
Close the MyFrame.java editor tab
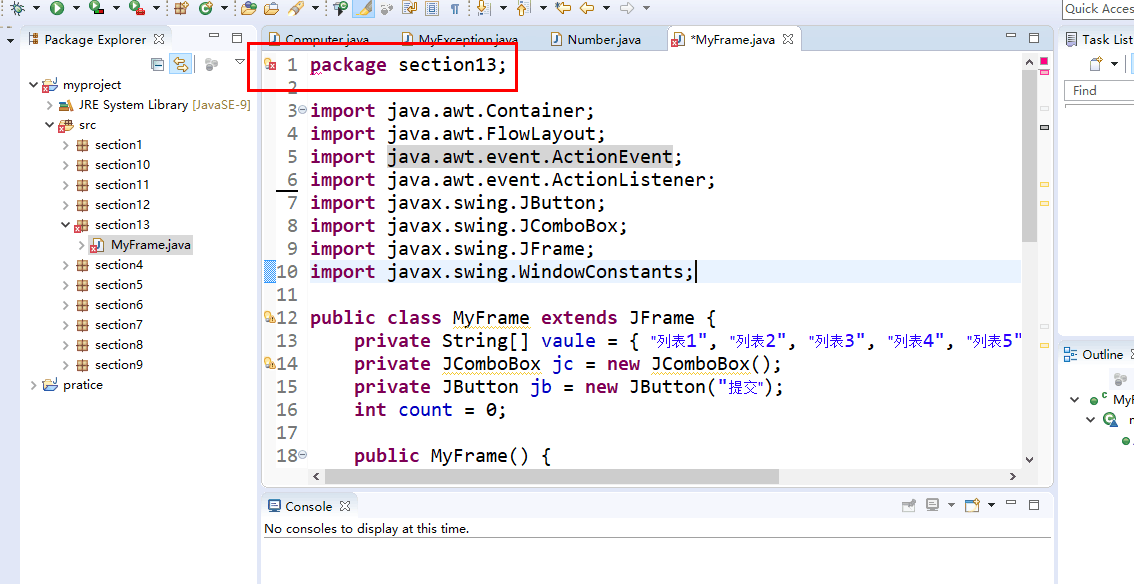point(788,39)
